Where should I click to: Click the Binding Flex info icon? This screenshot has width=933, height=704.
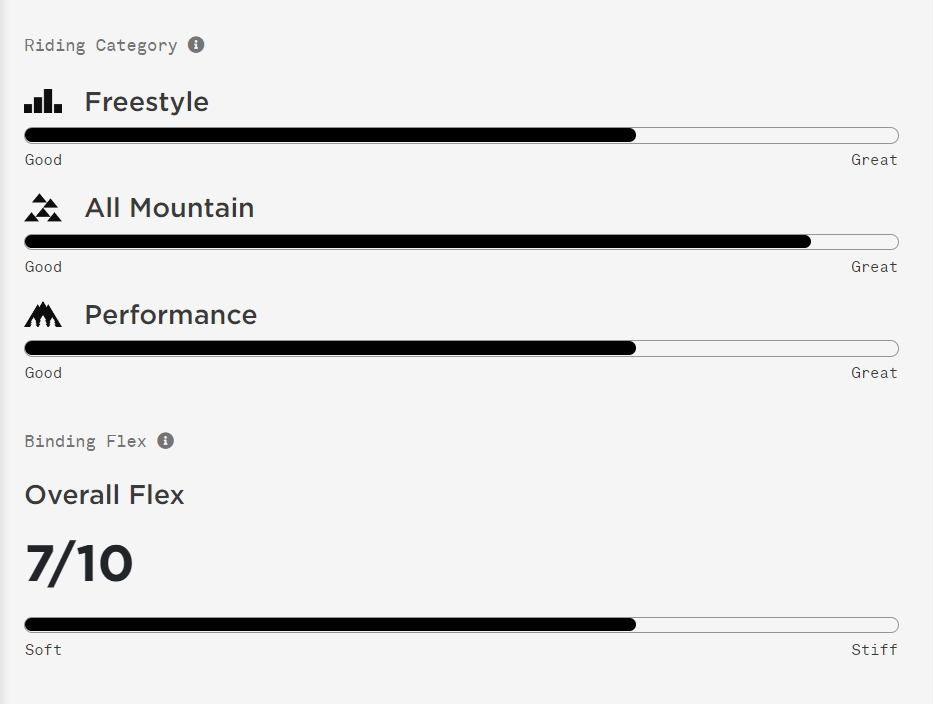coord(165,440)
